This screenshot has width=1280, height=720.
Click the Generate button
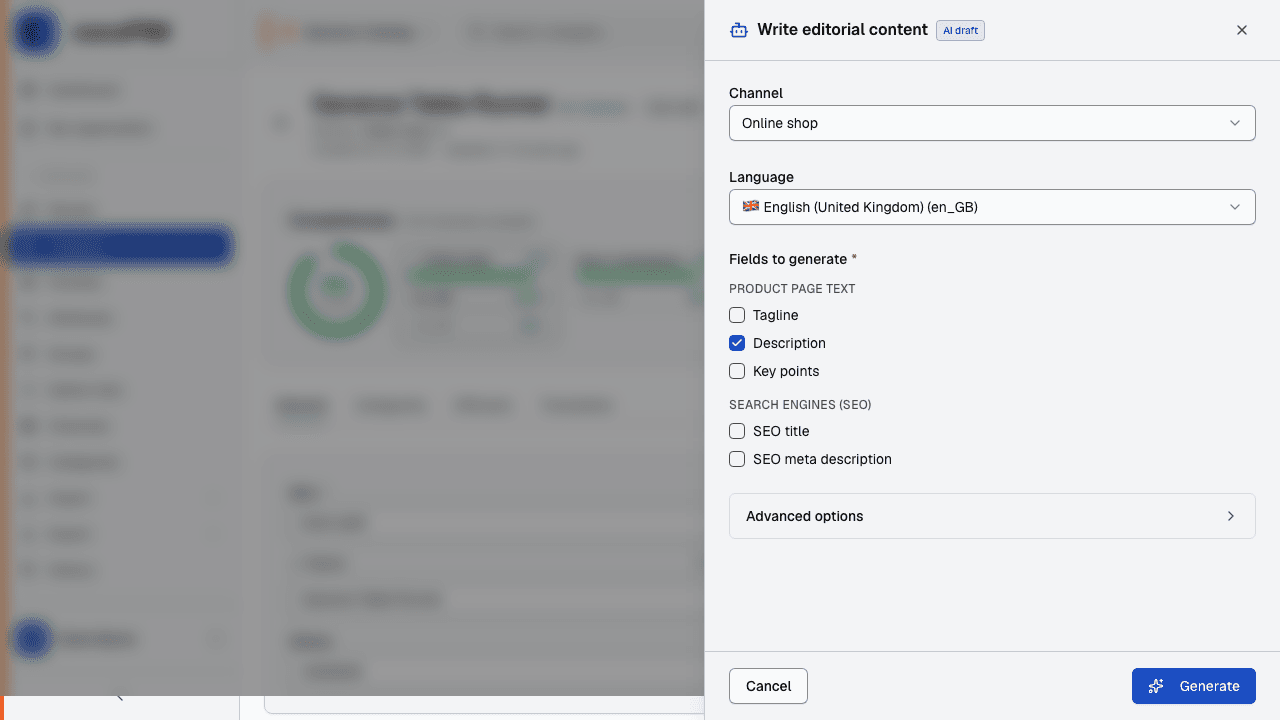pos(1193,686)
